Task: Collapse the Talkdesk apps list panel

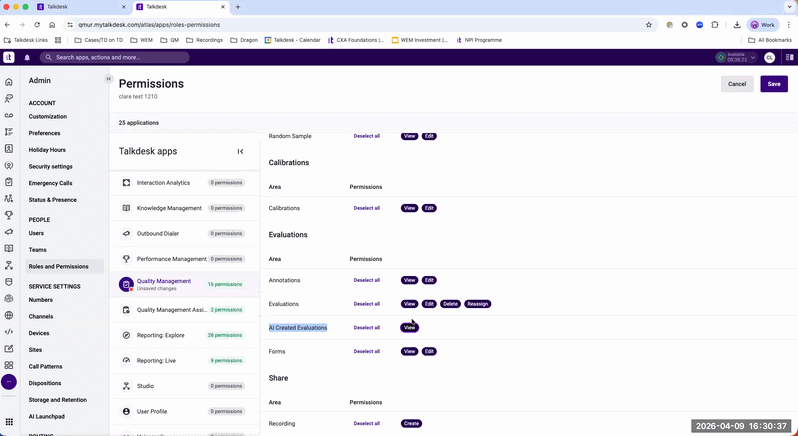Action: (x=240, y=152)
